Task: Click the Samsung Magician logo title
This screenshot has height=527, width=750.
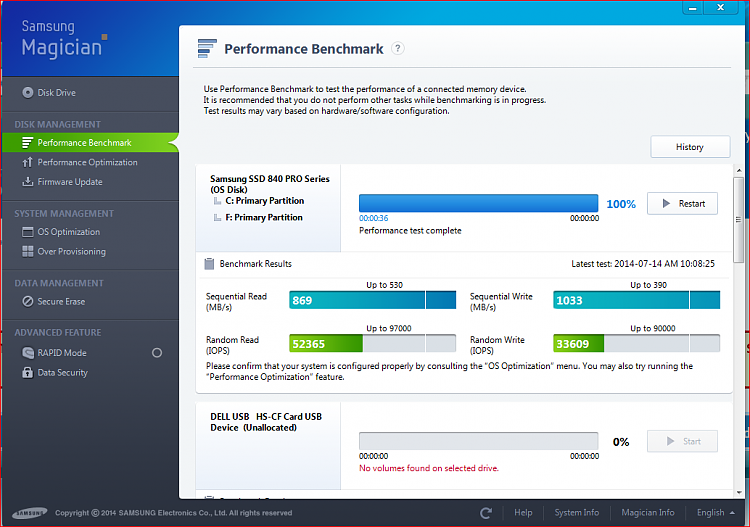Action: pyautogui.click(x=63, y=39)
